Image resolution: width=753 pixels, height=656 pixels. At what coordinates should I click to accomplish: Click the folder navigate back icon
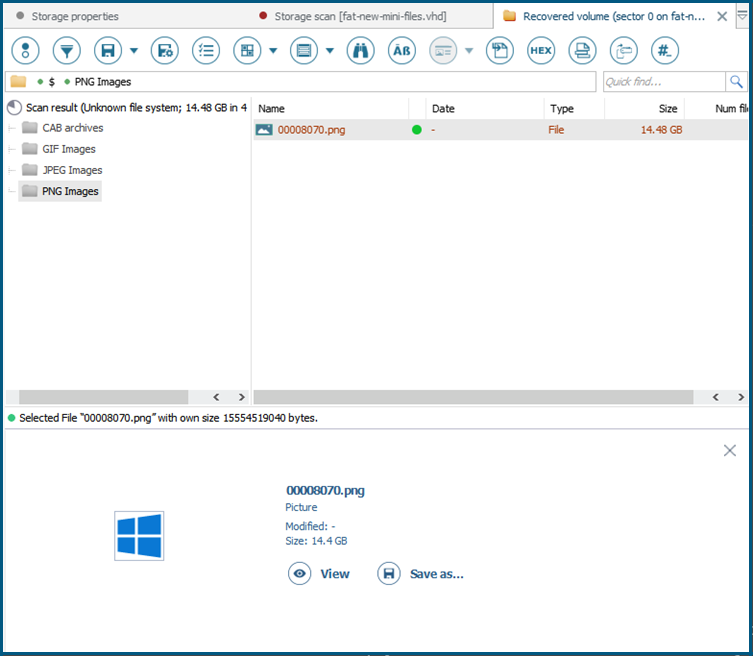coord(624,50)
